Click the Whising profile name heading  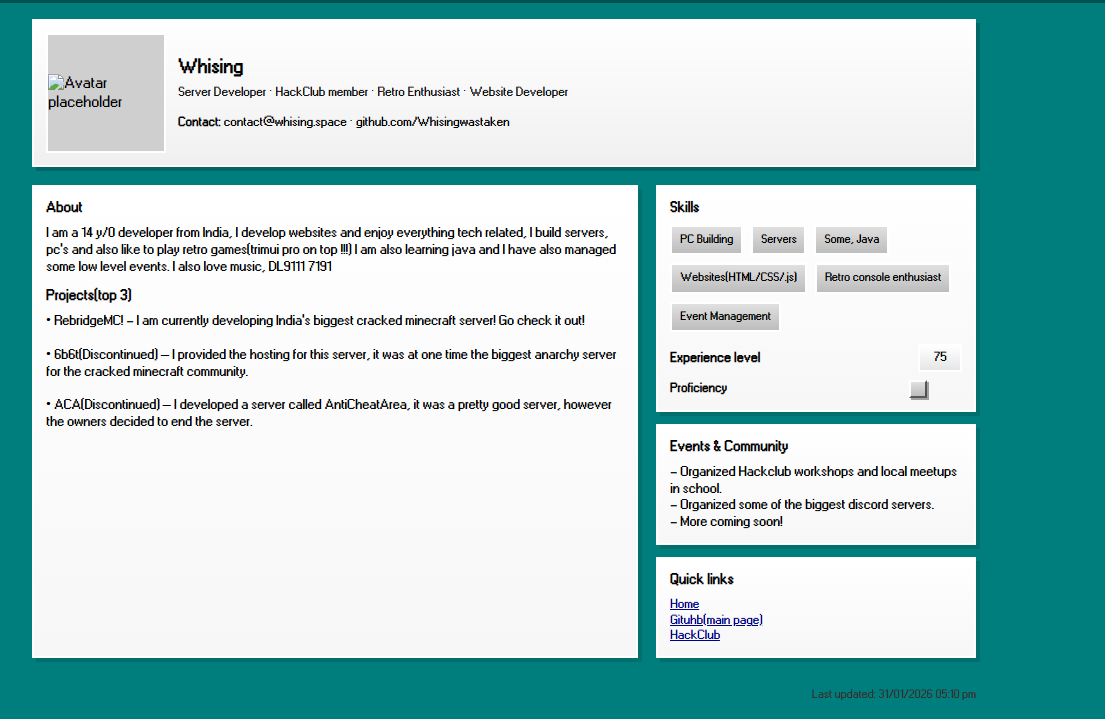point(210,67)
